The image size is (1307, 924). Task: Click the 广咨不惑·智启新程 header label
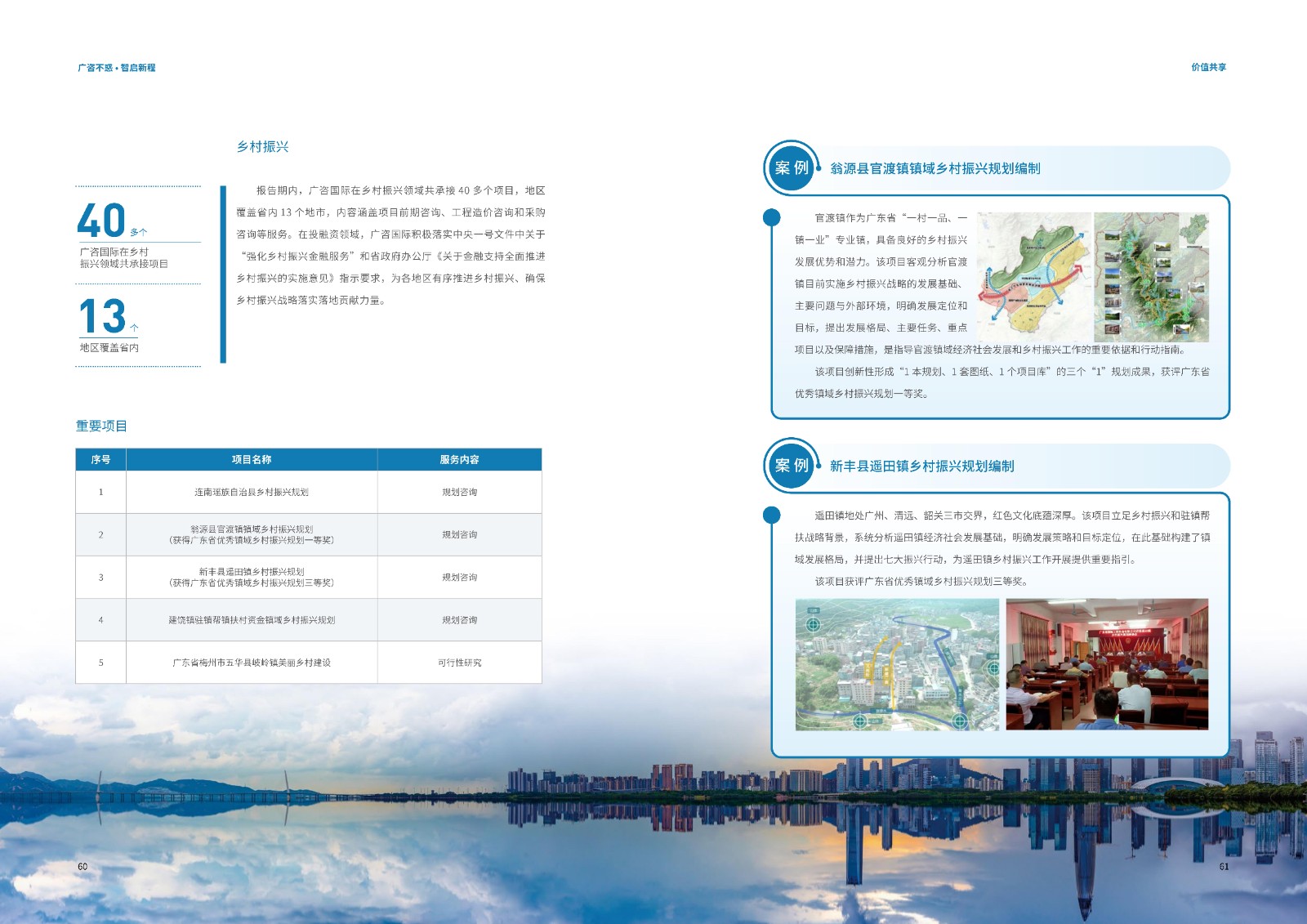(x=116, y=68)
